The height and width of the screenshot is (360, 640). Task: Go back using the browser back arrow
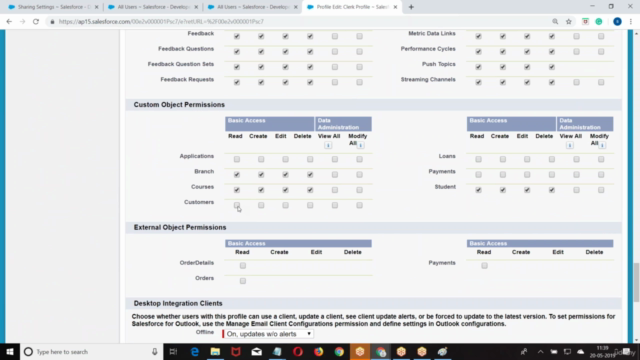[x=9, y=21]
